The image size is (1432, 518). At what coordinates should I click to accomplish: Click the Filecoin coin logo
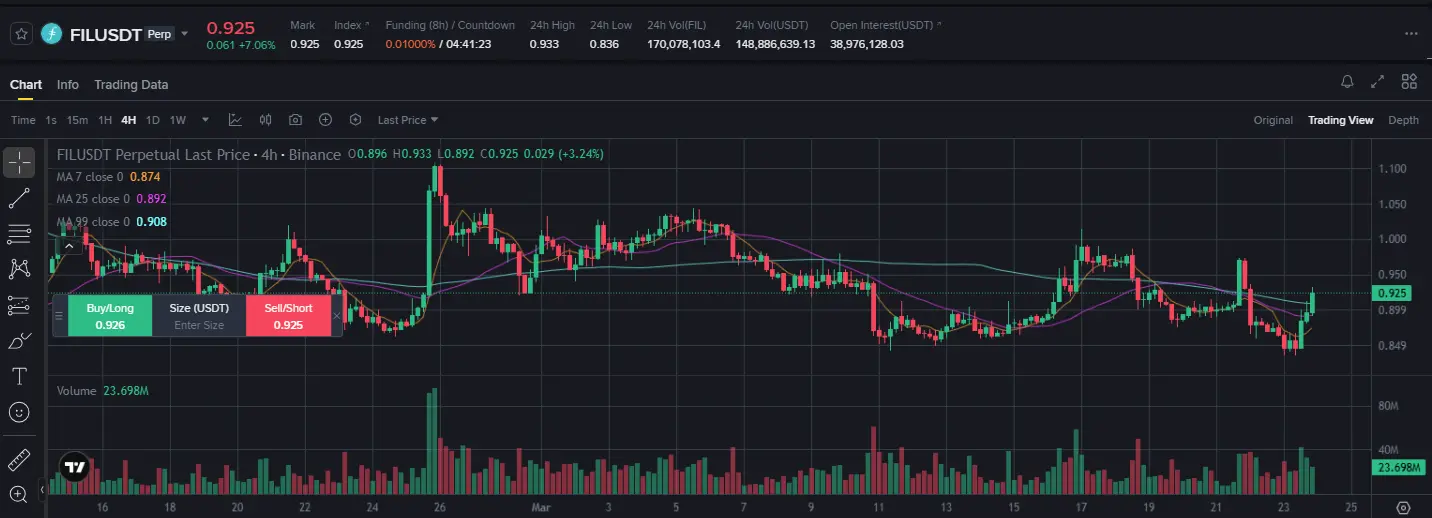[52, 34]
